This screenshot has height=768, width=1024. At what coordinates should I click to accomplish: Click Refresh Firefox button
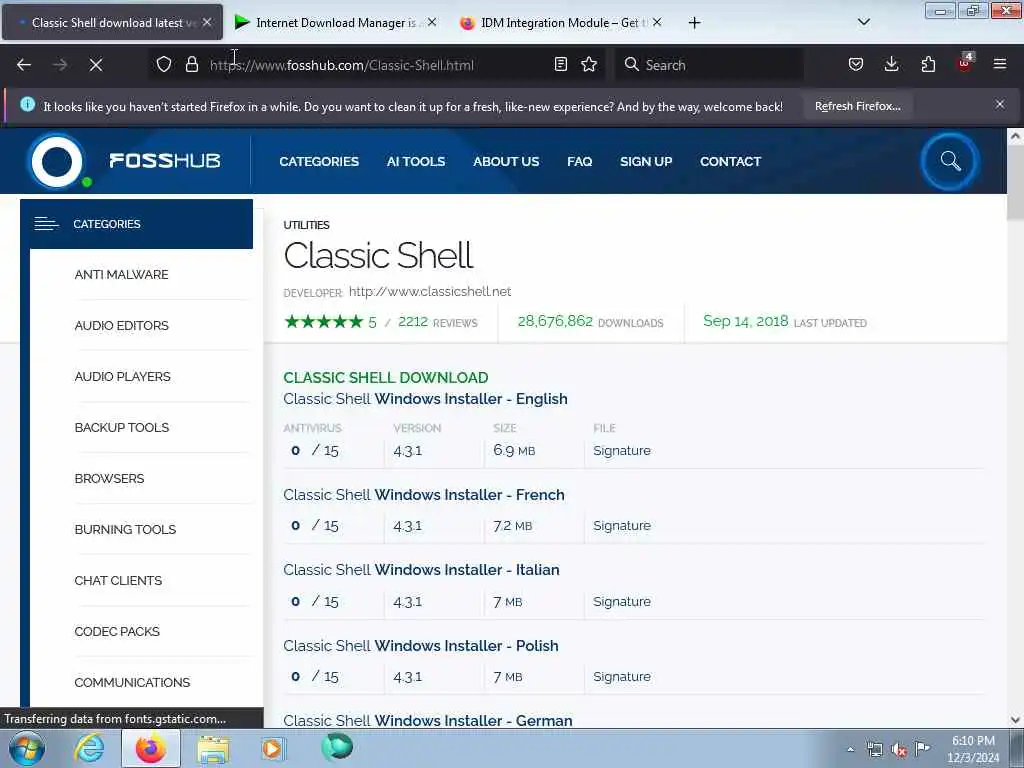pyautogui.click(x=857, y=106)
